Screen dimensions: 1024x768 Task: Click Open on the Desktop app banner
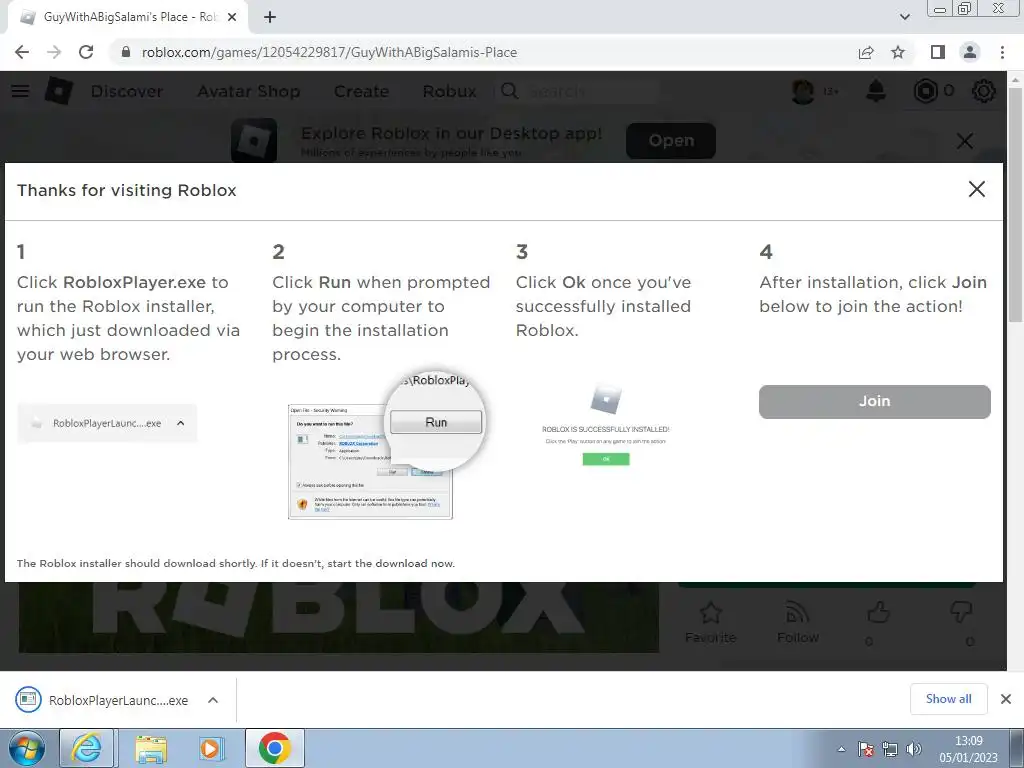click(x=671, y=140)
